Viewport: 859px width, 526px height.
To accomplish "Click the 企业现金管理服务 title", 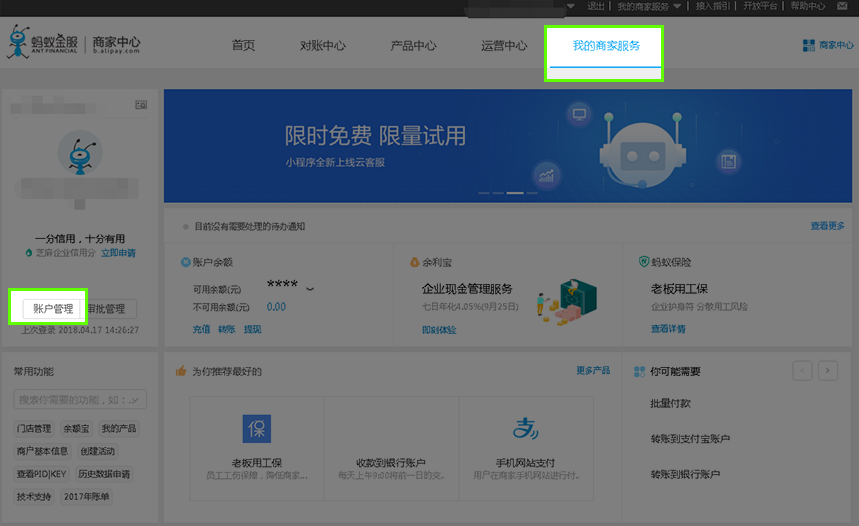I will (467, 289).
